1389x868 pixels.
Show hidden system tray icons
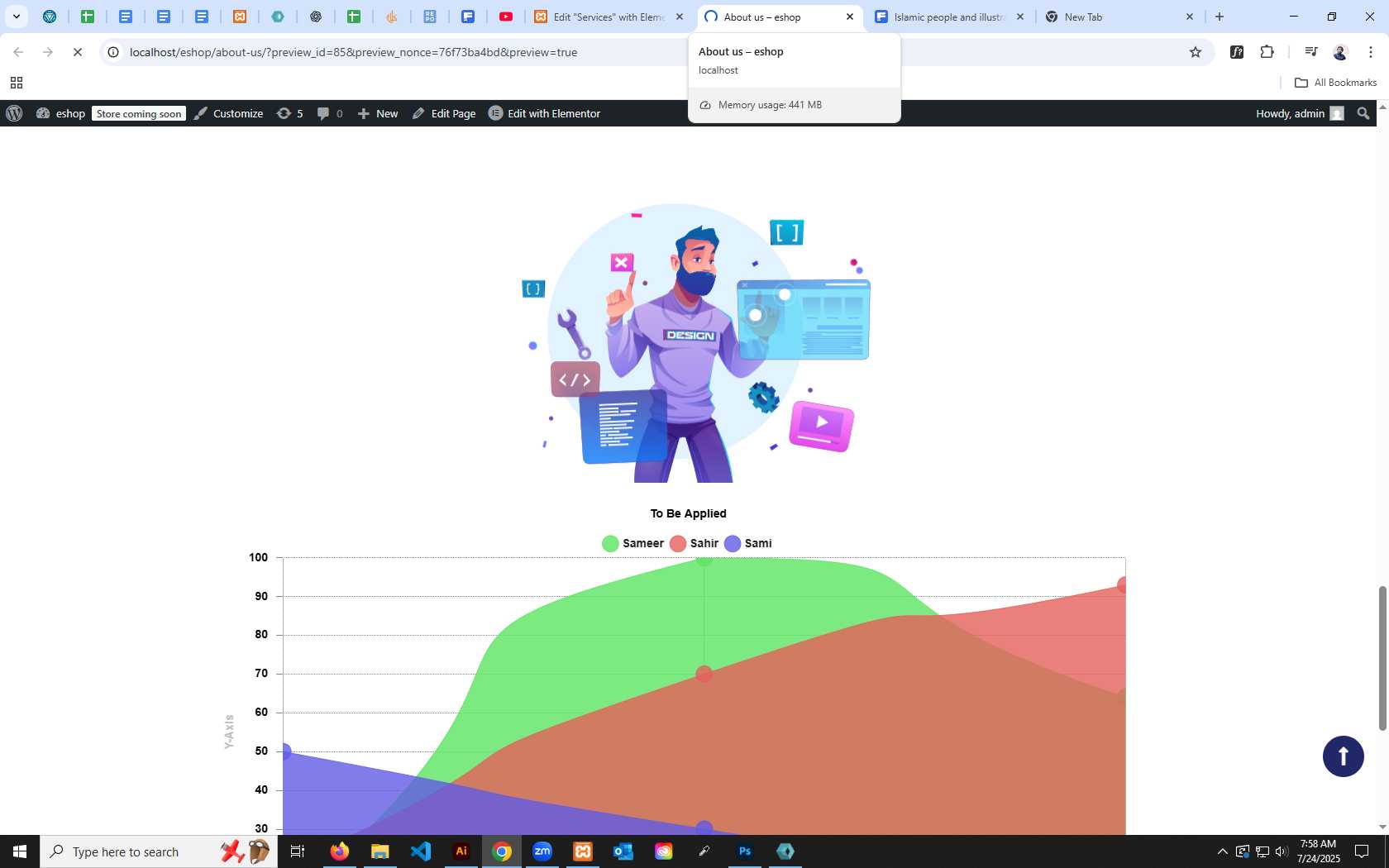tap(1222, 851)
